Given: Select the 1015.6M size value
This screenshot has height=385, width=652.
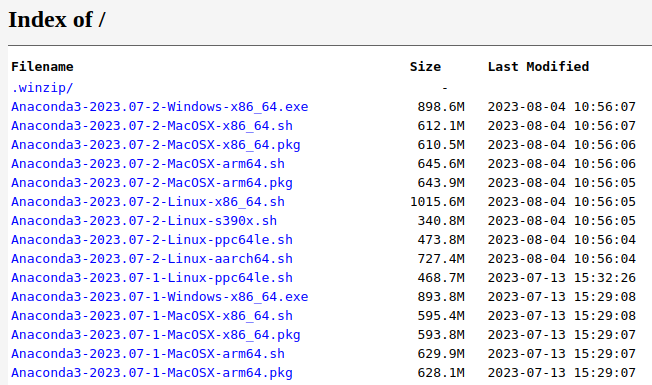Looking at the screenshot, I should (x=437, y=202).
